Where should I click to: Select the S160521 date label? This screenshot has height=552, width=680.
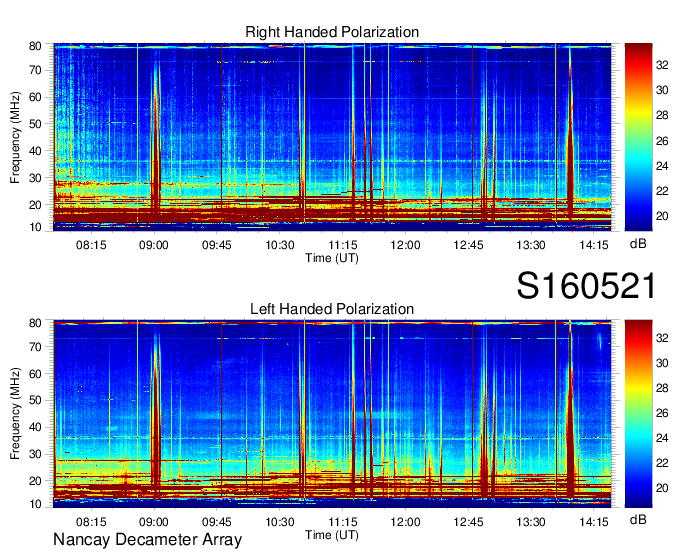586,286
